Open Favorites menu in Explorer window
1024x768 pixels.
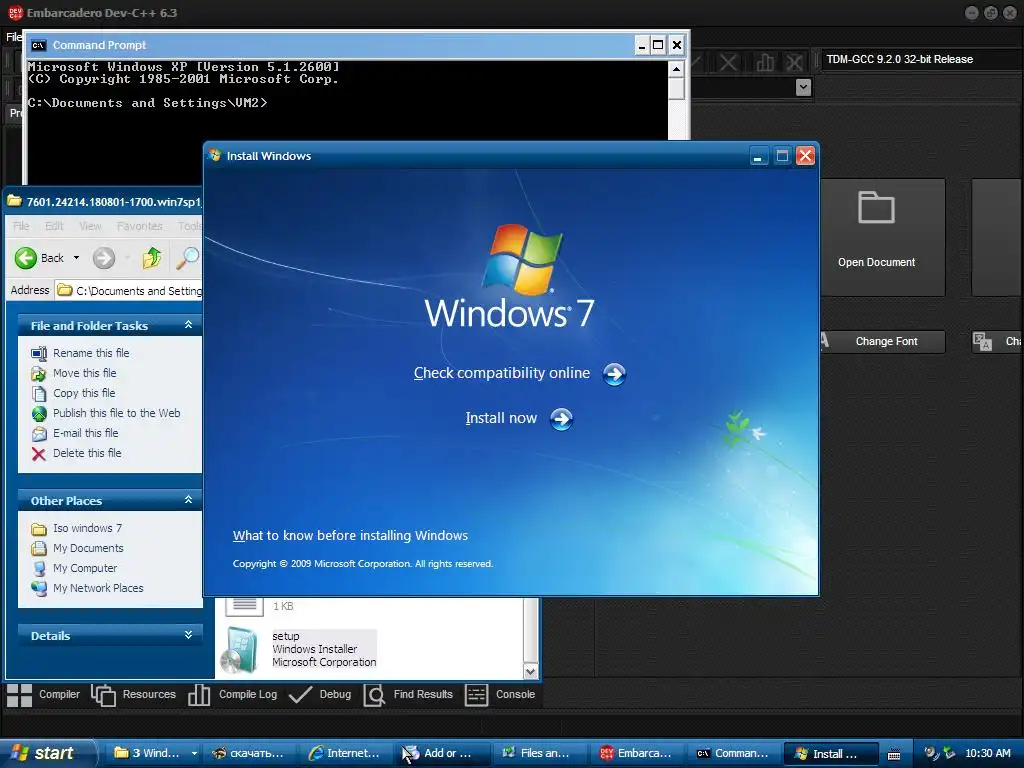coord(139,226)
